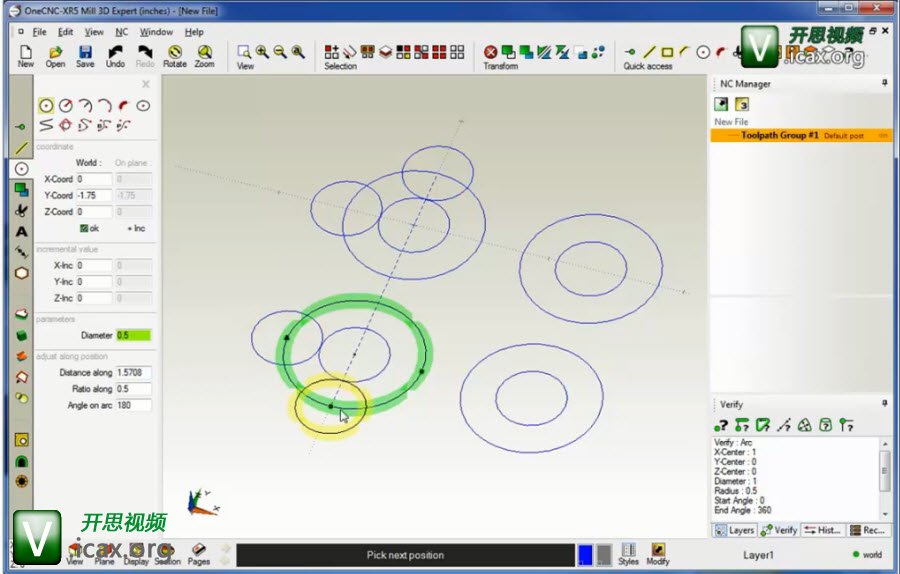Select the scissors trim tool in sidebar
Screen dimensions: 900x574
[x=21, y=210]
